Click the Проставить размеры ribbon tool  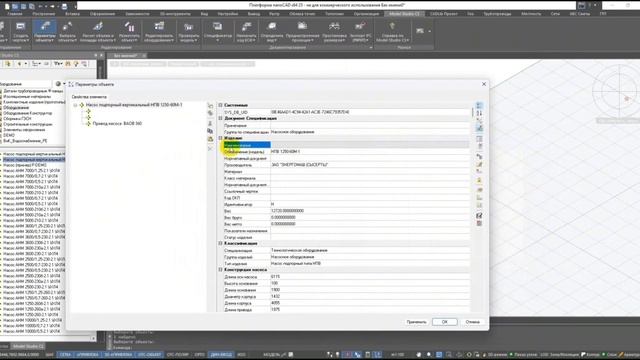334,32
